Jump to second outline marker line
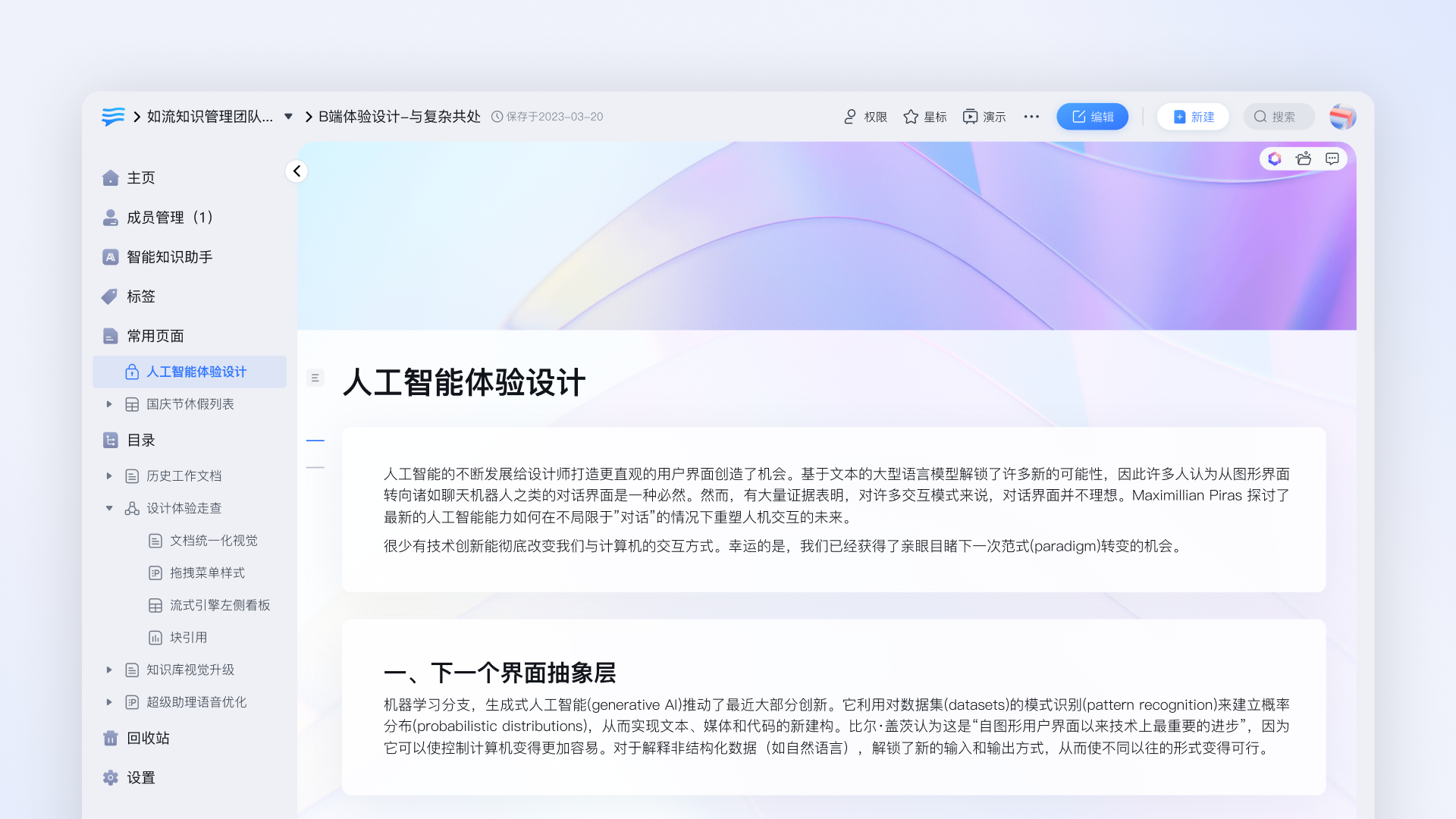Viewport: 1456px width, 819px height. [x=315, y=468]
